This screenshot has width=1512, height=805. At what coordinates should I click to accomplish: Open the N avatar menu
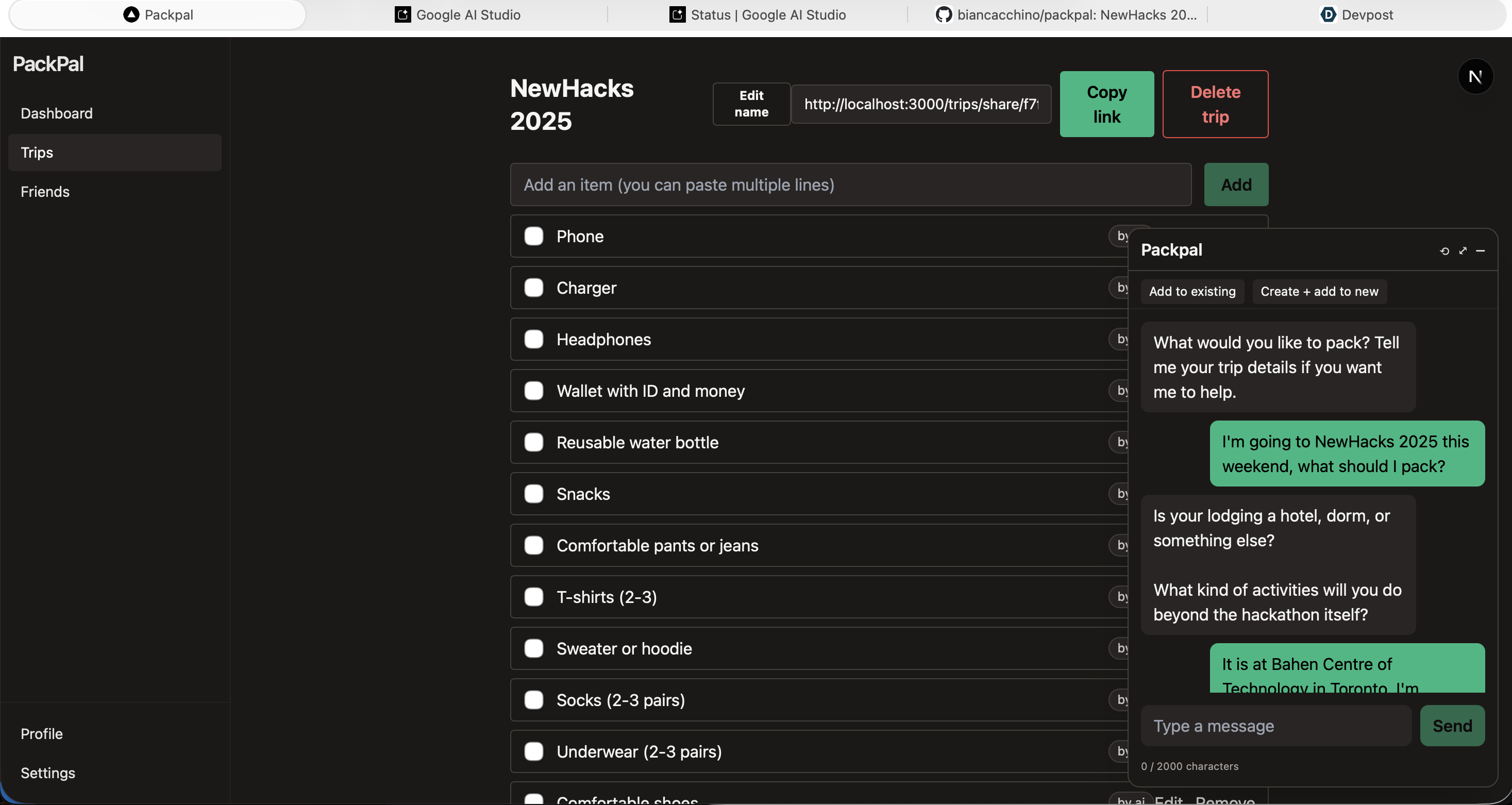click(1475, 76)
